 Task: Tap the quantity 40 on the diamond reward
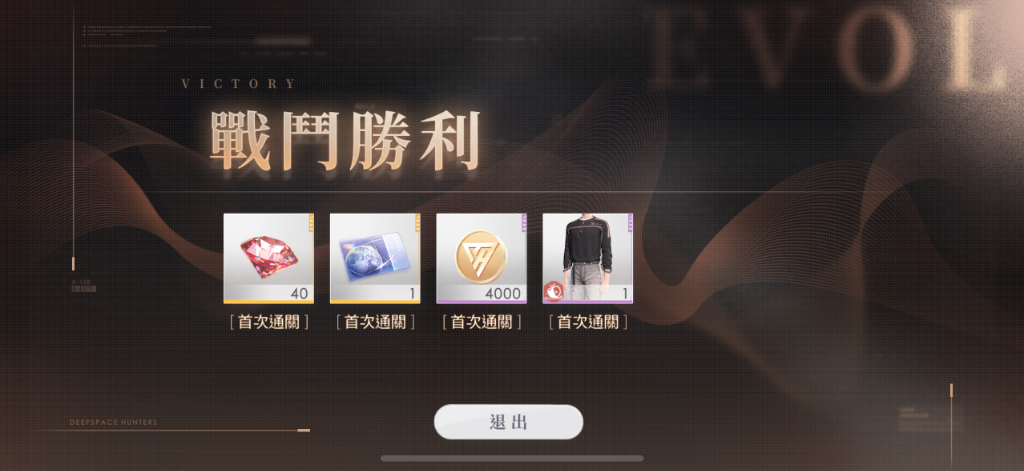[x=299, y=294]
